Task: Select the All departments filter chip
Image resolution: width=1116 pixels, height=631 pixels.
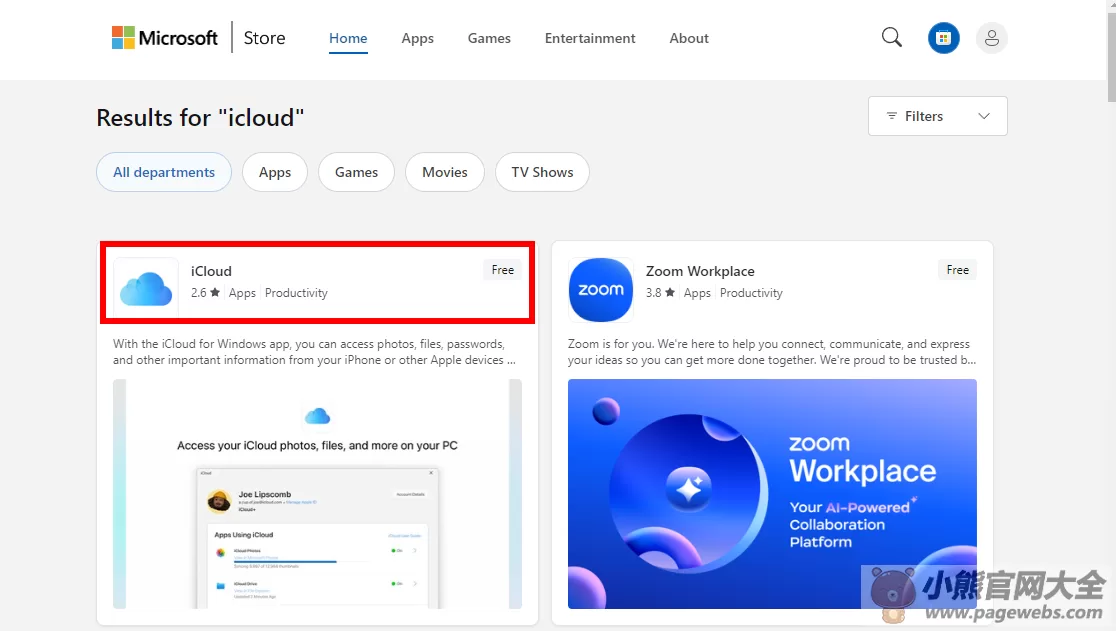Action: click(x=164, y=172)
